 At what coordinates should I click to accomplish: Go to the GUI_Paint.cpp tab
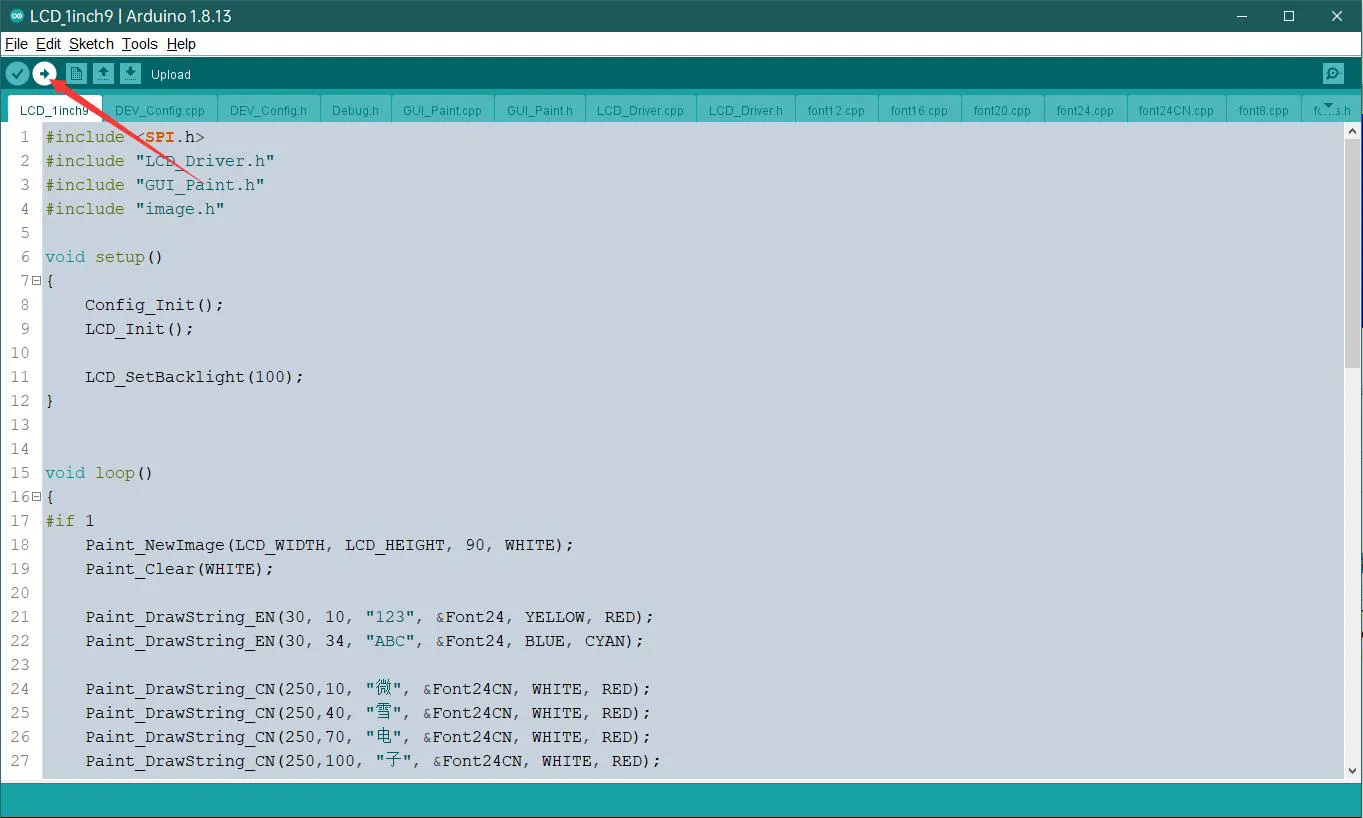[442, 110]
